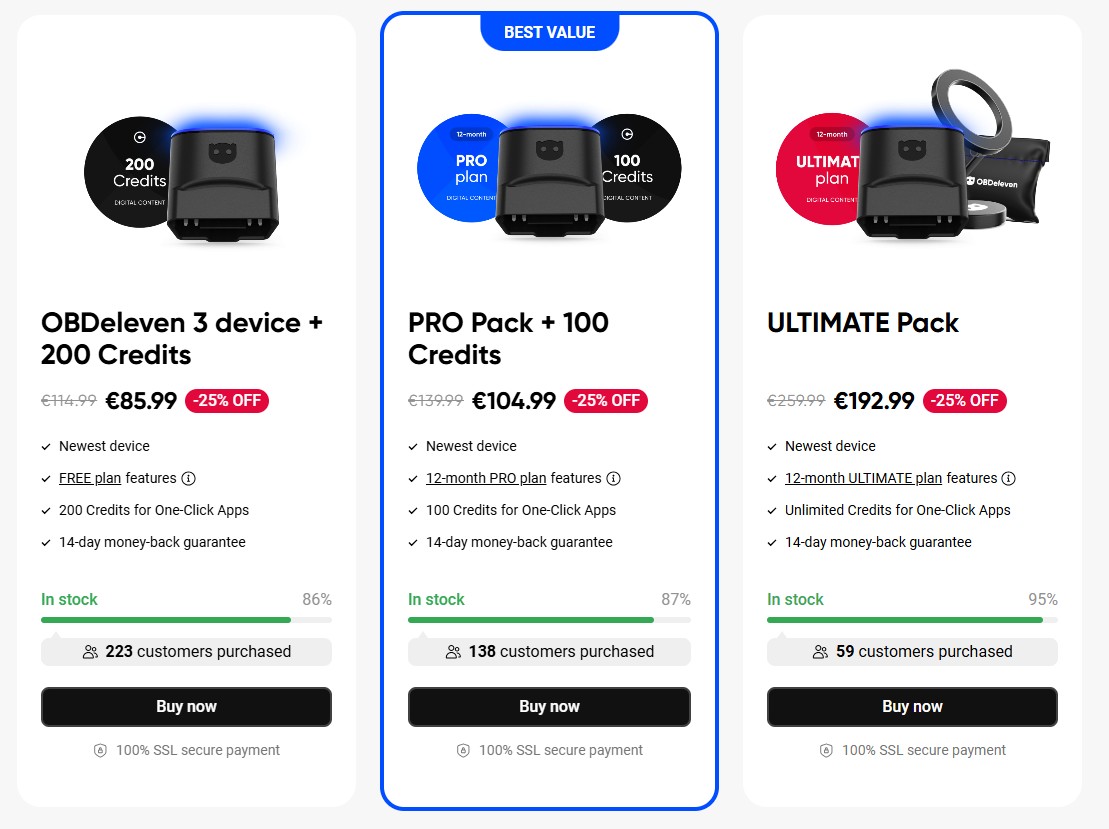The image size is (1109, 829).
Task: Click the ULTIMATE Pack title
Action: click(x=862, y=323)
